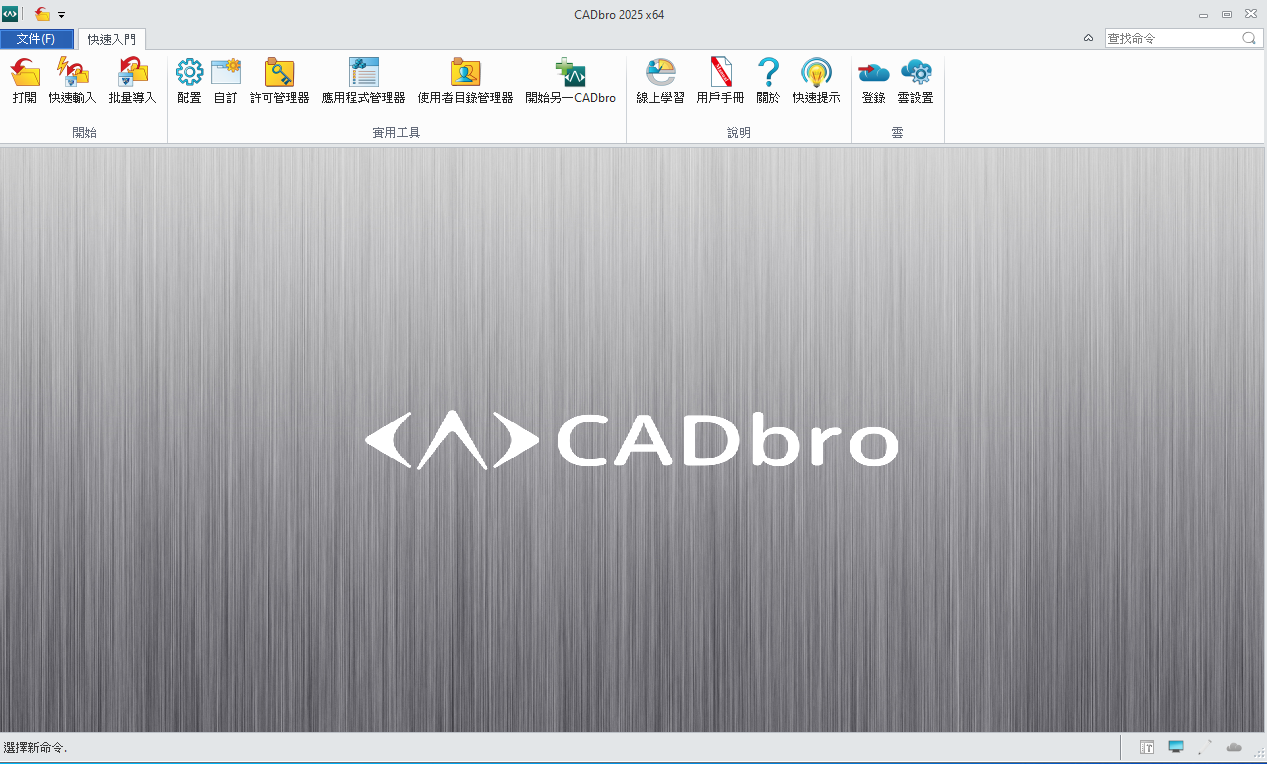Start 批量導入 batch import
This screenshot has height=764, width=1267.
(132, 80)
